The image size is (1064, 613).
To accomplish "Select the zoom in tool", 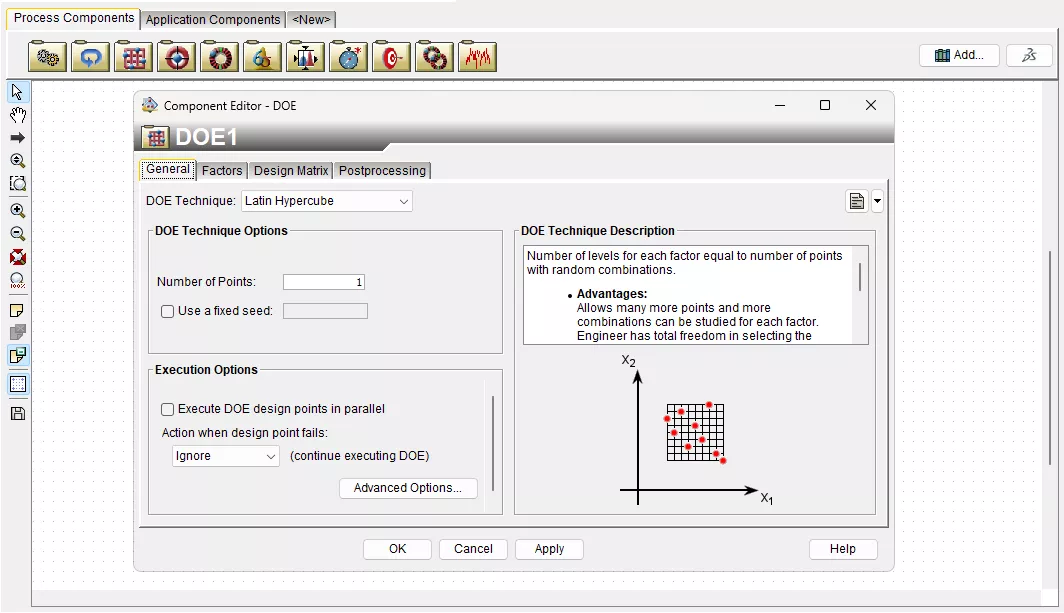I will pos(16,210).
